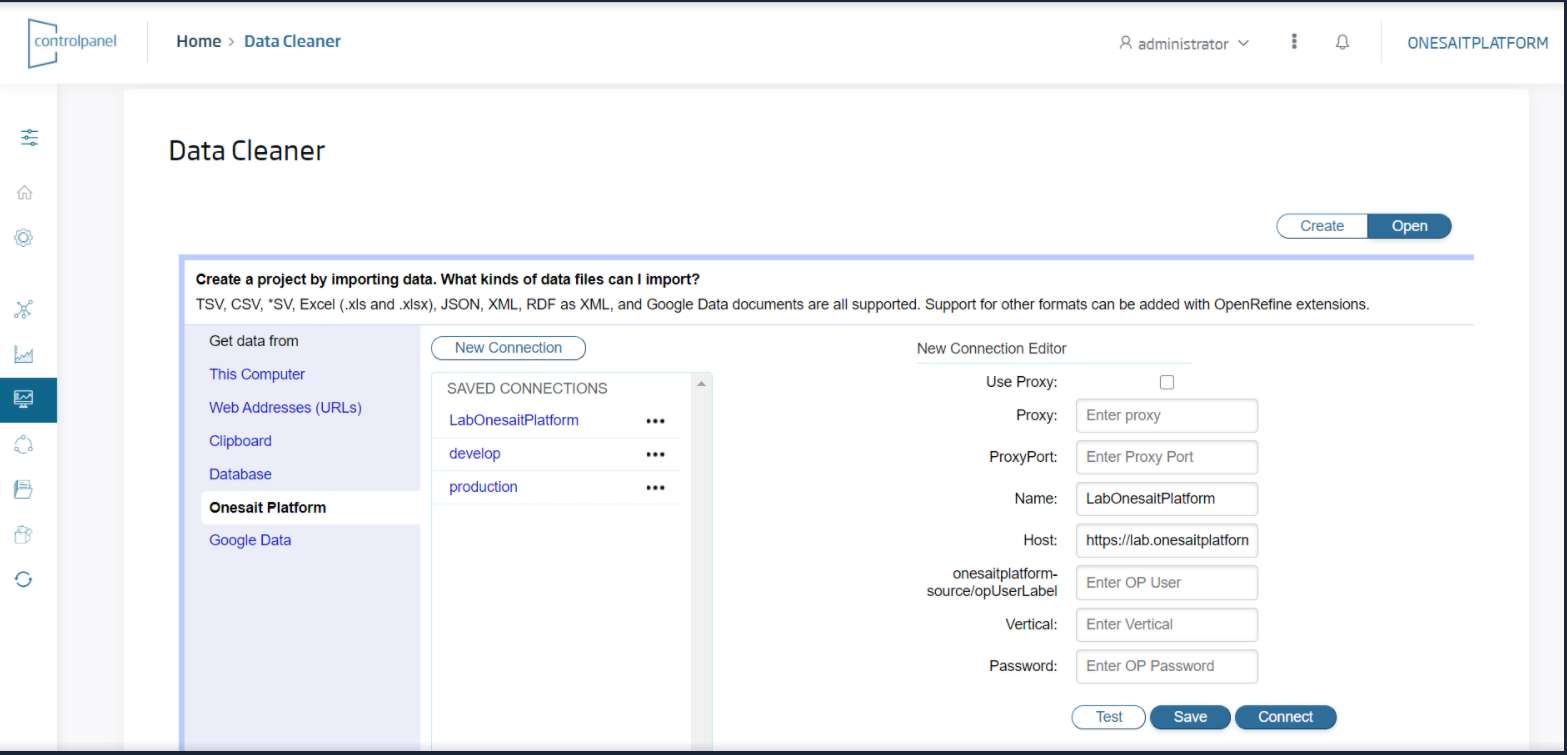1567x755 pixels.
Task: Switch to the Create tab
Action: pos(1321,225)
